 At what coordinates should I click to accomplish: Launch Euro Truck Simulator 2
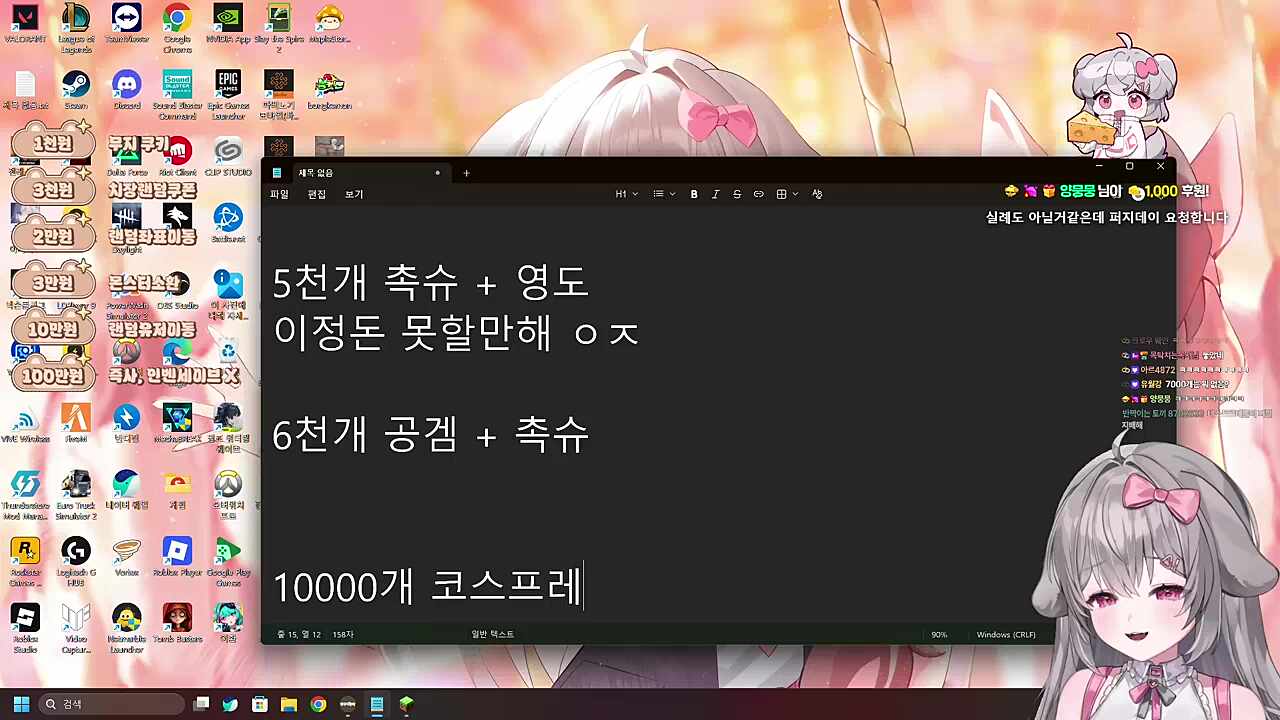coord(76,495)
